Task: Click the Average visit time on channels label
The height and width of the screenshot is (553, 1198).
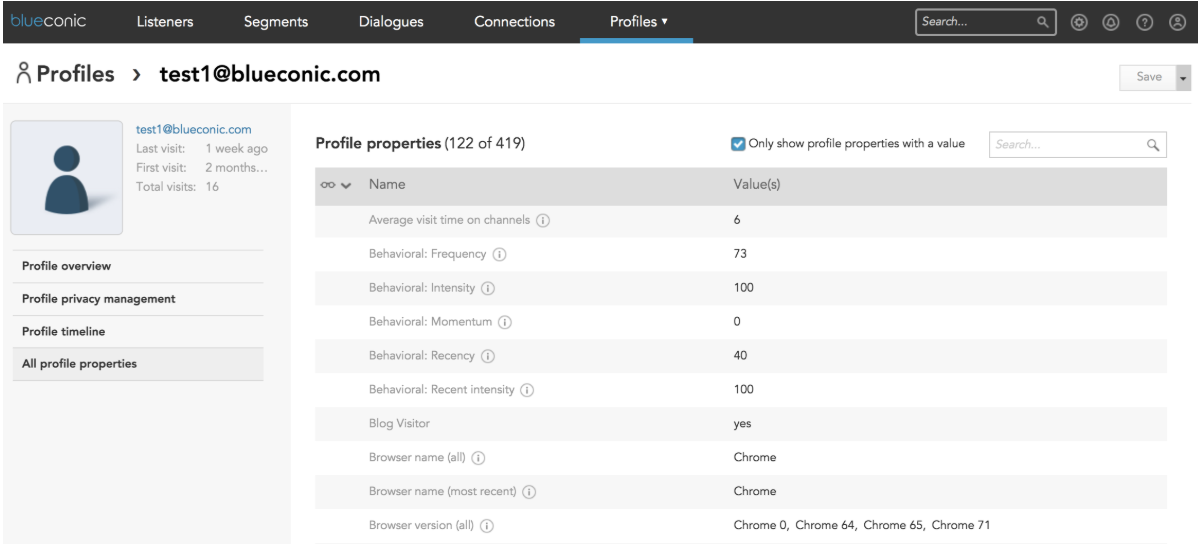Action: tap(449, 220)
